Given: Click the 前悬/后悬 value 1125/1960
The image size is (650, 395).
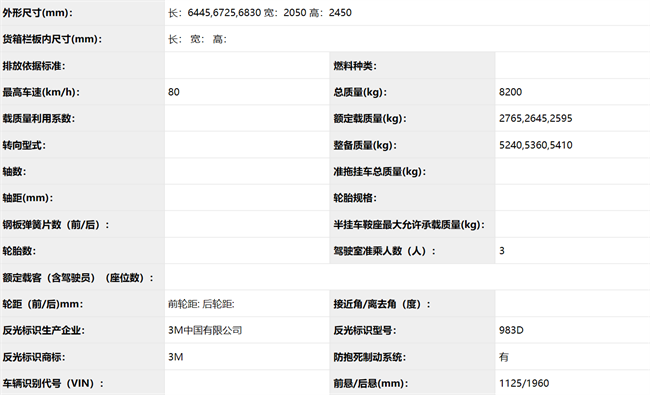Looking at the screenshot, I should (524, 383).
